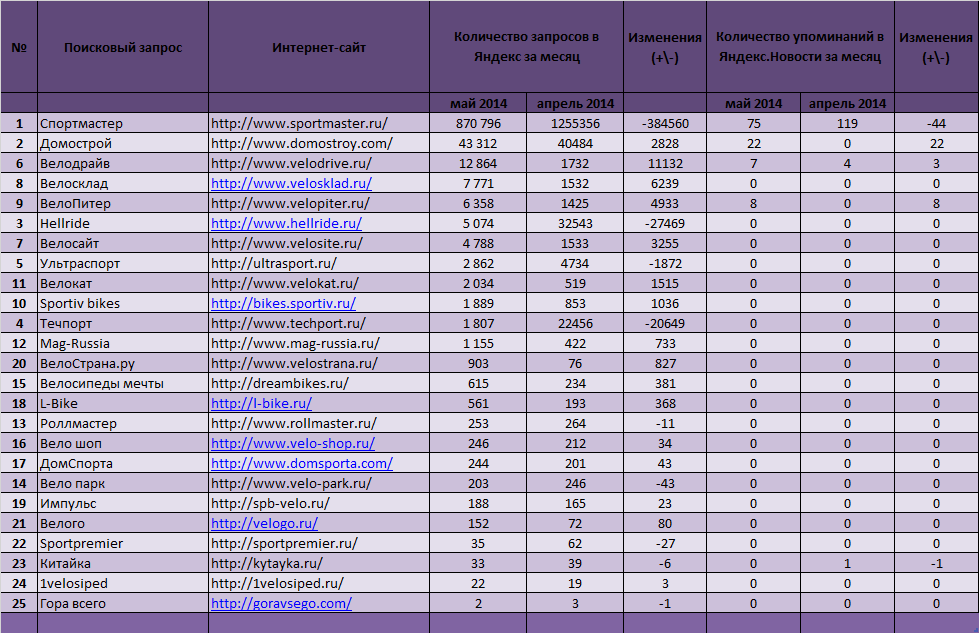This screenshot has height=633, width=979.
Task: Click the bikes.sportiv.ru link
Action: tap(283, 304)
